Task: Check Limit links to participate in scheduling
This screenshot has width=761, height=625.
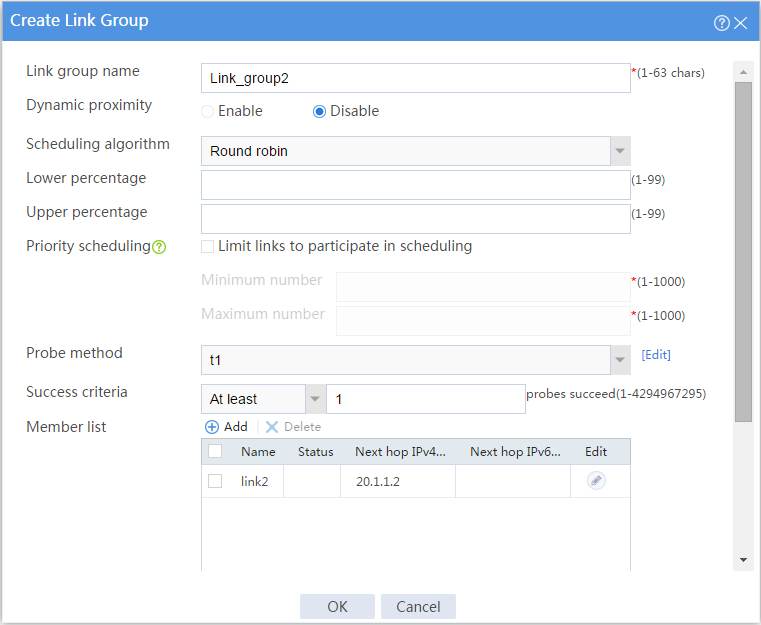Action: click(208, 247)
